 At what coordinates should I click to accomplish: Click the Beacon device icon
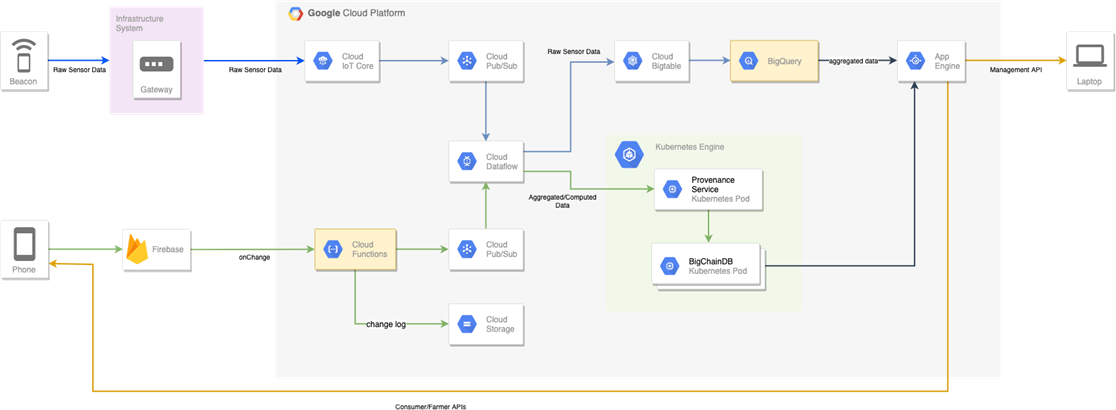tap(24, 56)
